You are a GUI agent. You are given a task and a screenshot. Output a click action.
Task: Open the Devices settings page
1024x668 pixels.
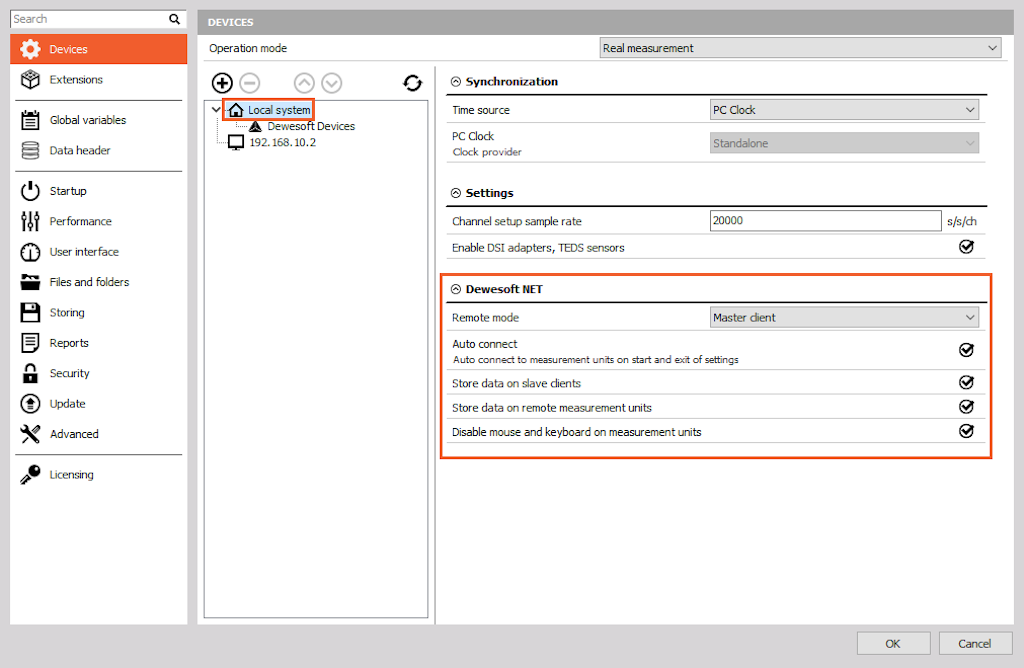click(x=99, y=49)
